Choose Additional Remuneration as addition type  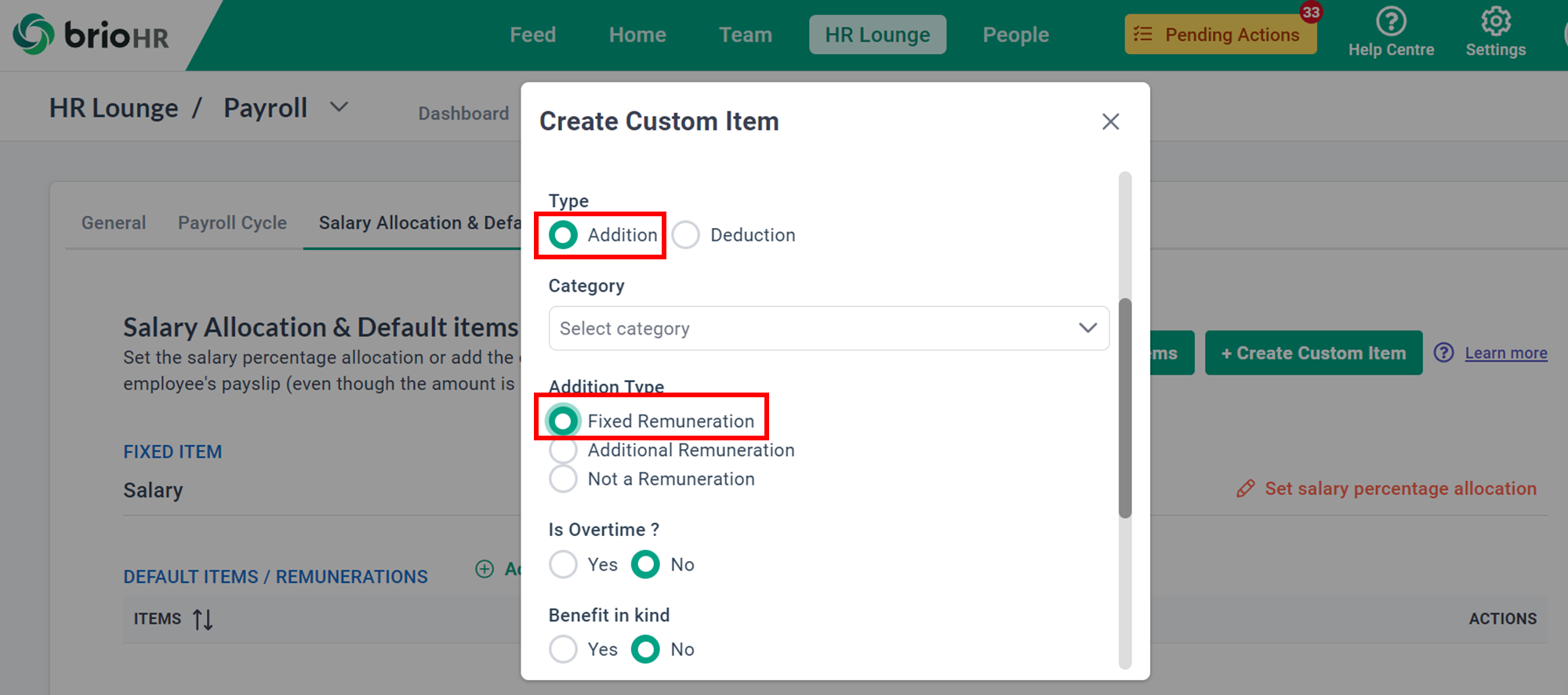563,450
